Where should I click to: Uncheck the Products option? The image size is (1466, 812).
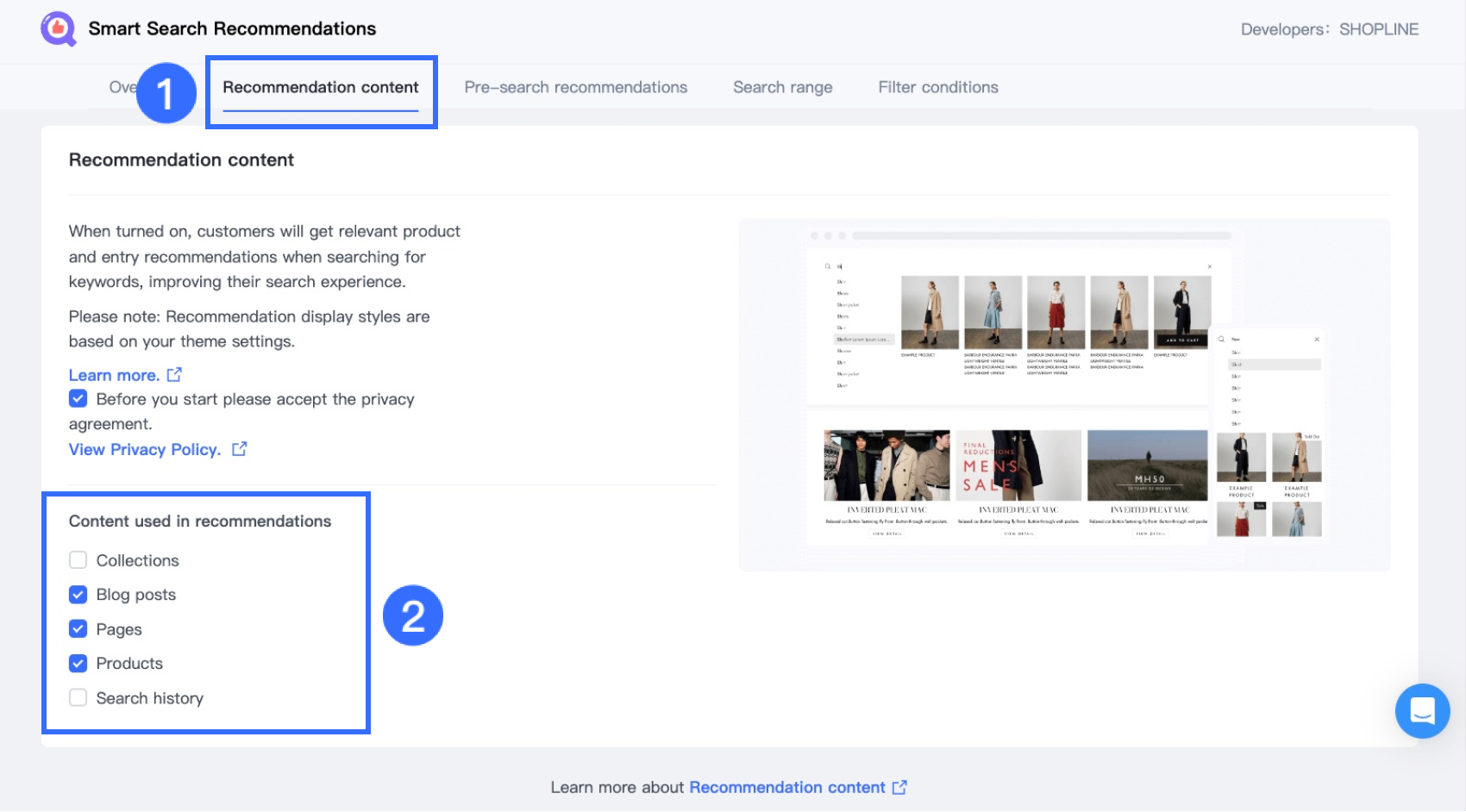tap(78, 663)
